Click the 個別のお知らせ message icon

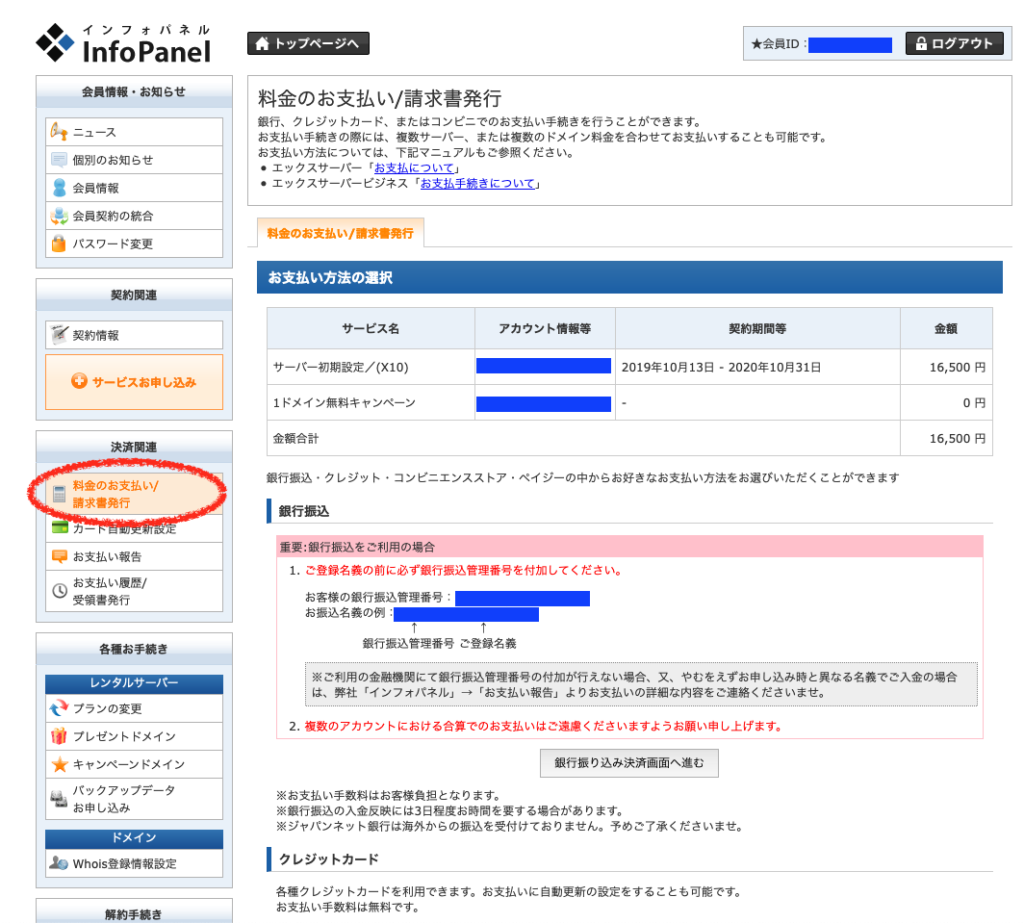pos(59,160)
